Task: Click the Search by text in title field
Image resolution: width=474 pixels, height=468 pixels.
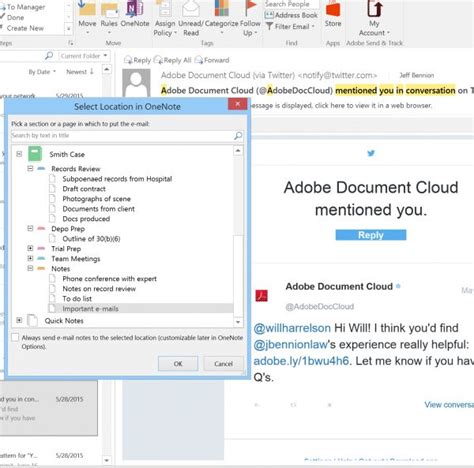Action: (122, 135)
